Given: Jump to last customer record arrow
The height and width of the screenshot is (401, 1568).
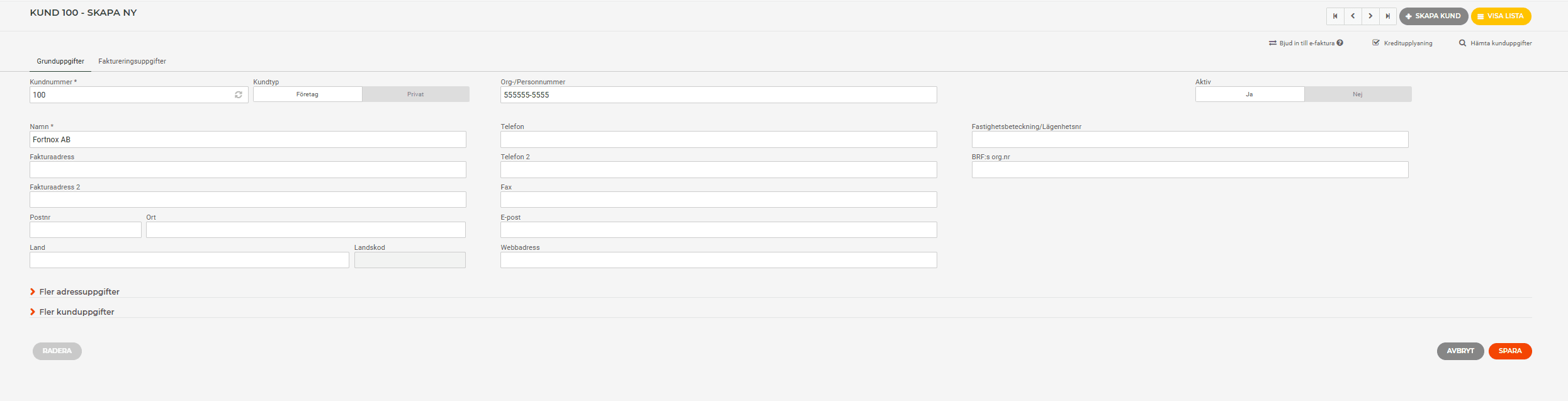Looking at the screenshot, I should click(x=1388, y=16).
